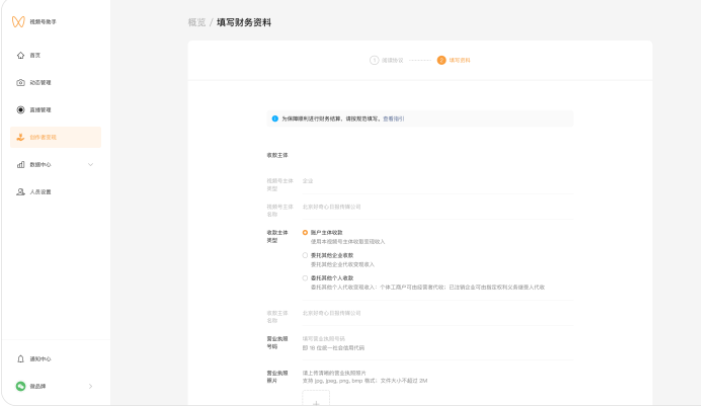The width and height of the screenshot is (701, 408).
Task: Select the 账户主体收款 radio option
Action: [305, 232]
